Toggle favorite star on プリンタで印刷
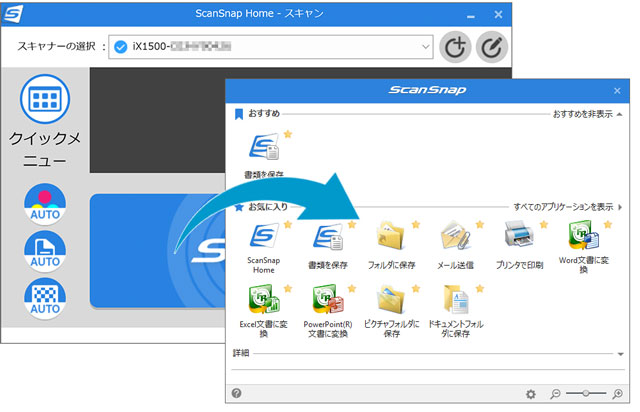Screen dimensions: 640x412 tap(544, 224)
